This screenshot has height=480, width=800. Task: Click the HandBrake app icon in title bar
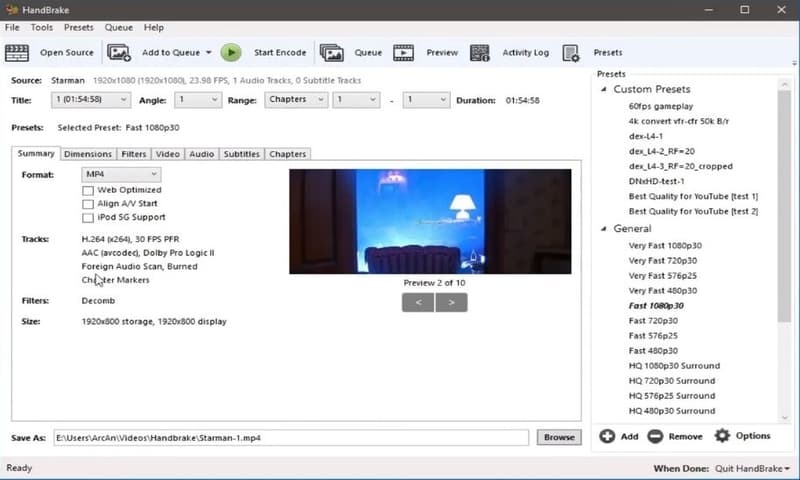click(11, 10)
